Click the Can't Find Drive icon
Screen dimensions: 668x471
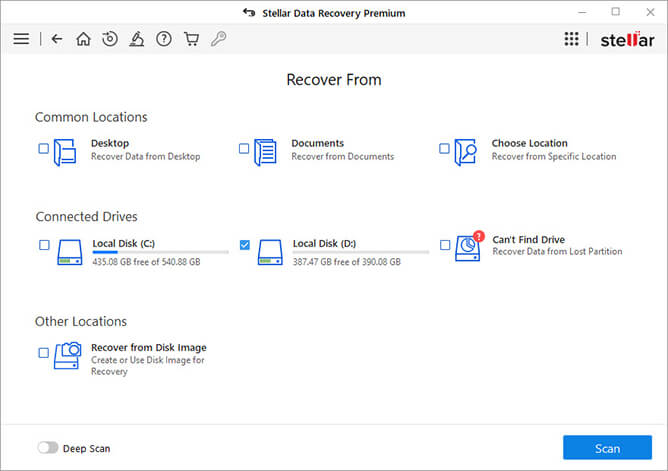click(469, 247)
